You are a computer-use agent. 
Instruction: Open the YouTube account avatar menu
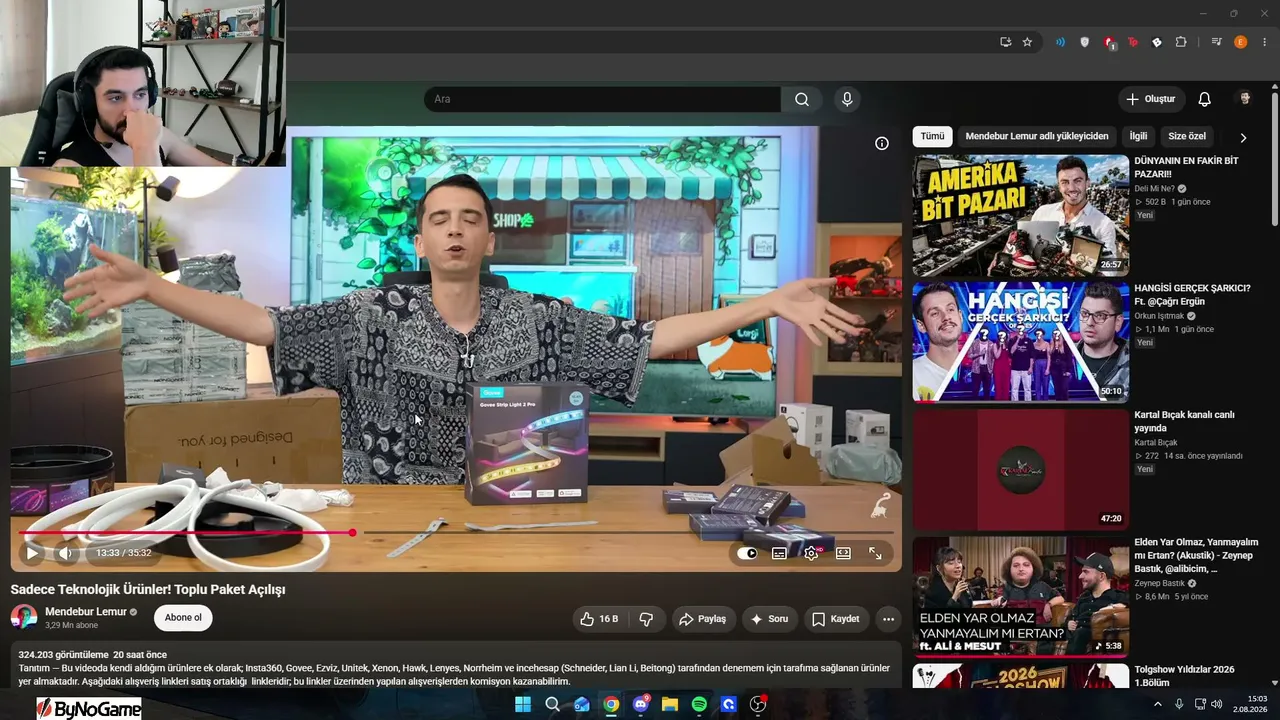coord(1245,99)
